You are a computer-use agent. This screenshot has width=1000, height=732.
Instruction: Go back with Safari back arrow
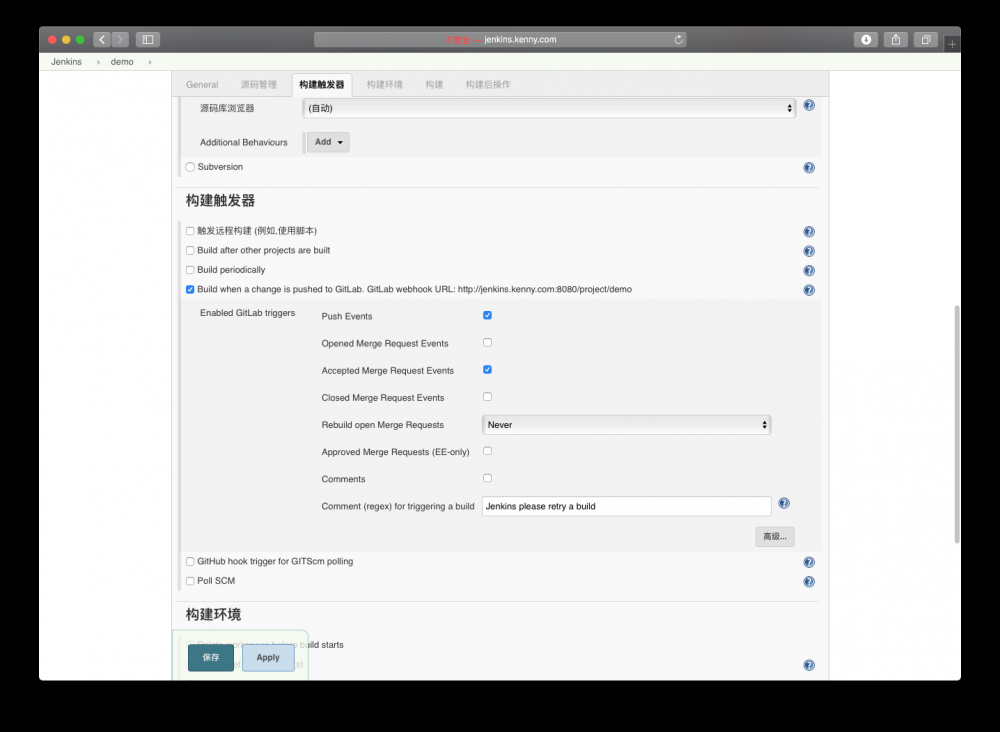coord(101,40)
